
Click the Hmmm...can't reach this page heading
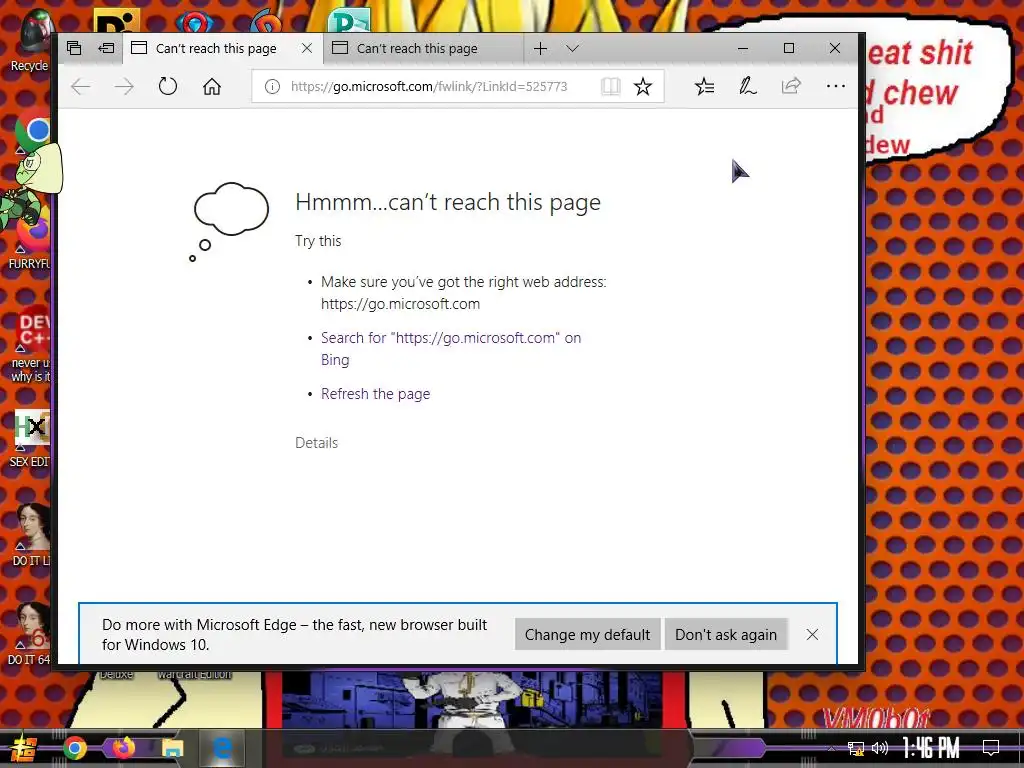pos(447,202)
